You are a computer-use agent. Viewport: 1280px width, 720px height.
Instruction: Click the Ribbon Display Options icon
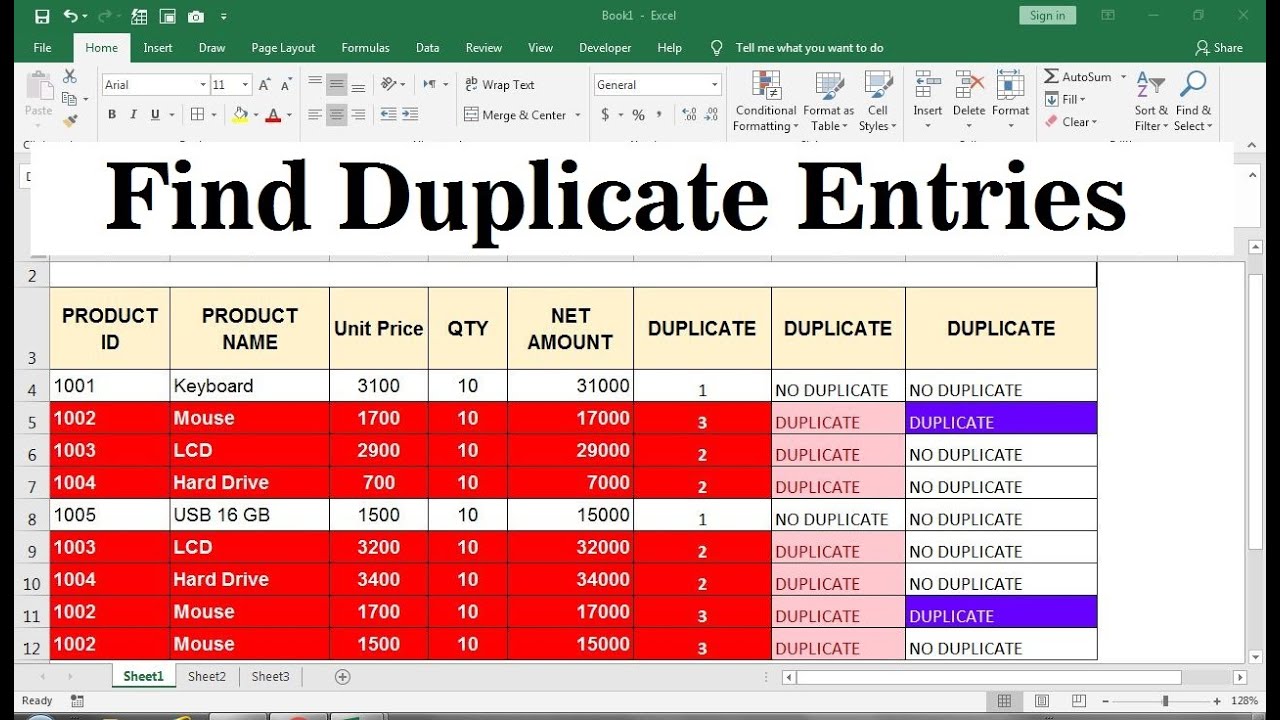point(1108,16)
